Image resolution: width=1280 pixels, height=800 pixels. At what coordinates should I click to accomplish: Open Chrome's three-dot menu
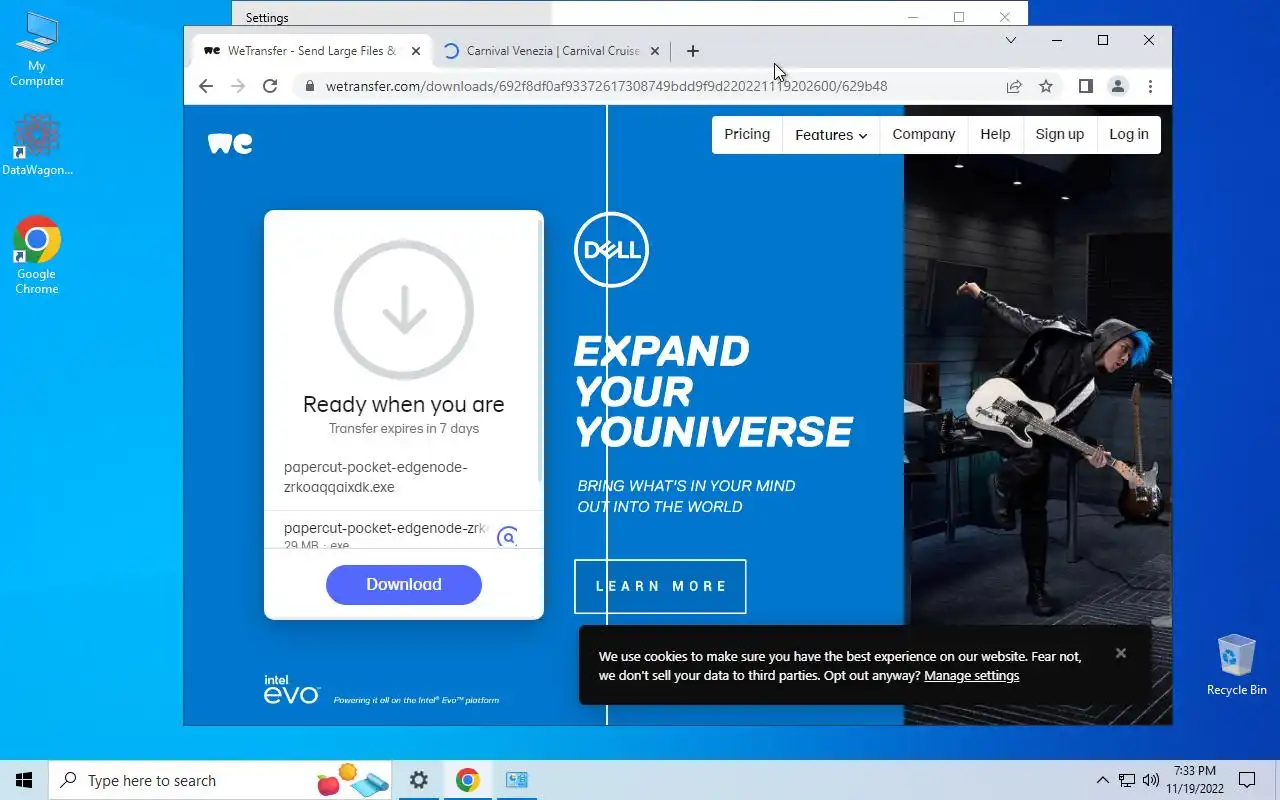click(1150, 86)
